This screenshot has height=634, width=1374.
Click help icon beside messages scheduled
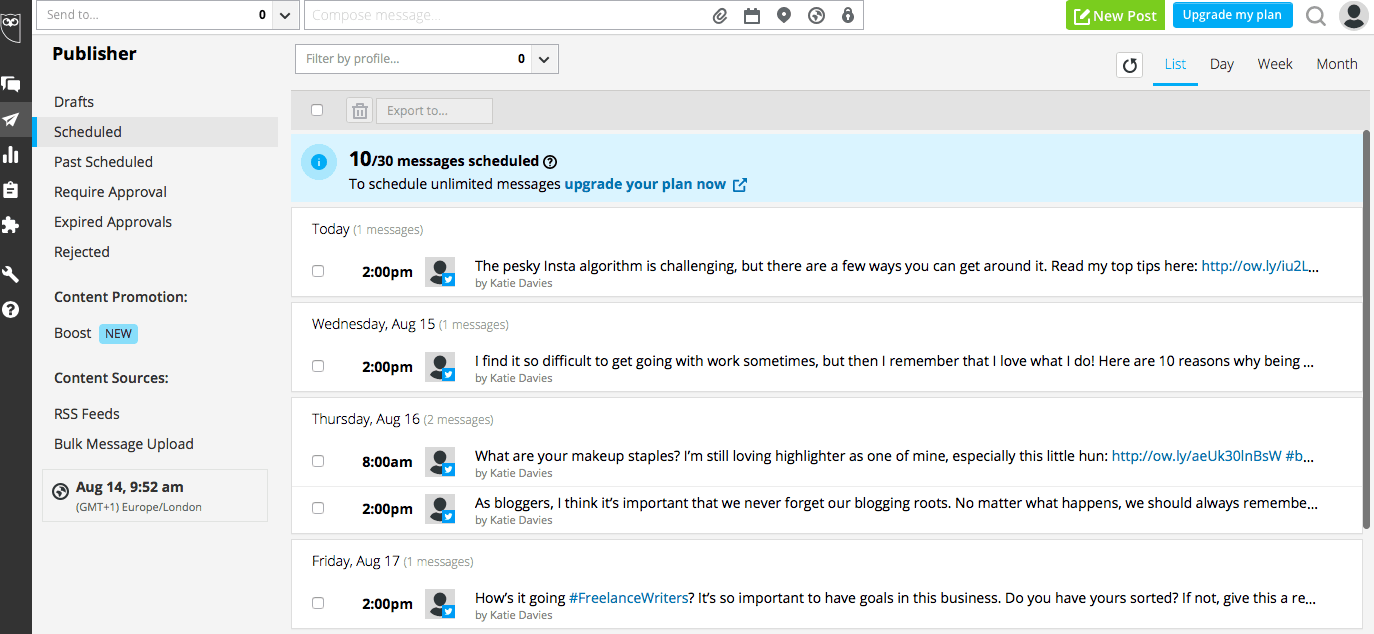[550, 161]
